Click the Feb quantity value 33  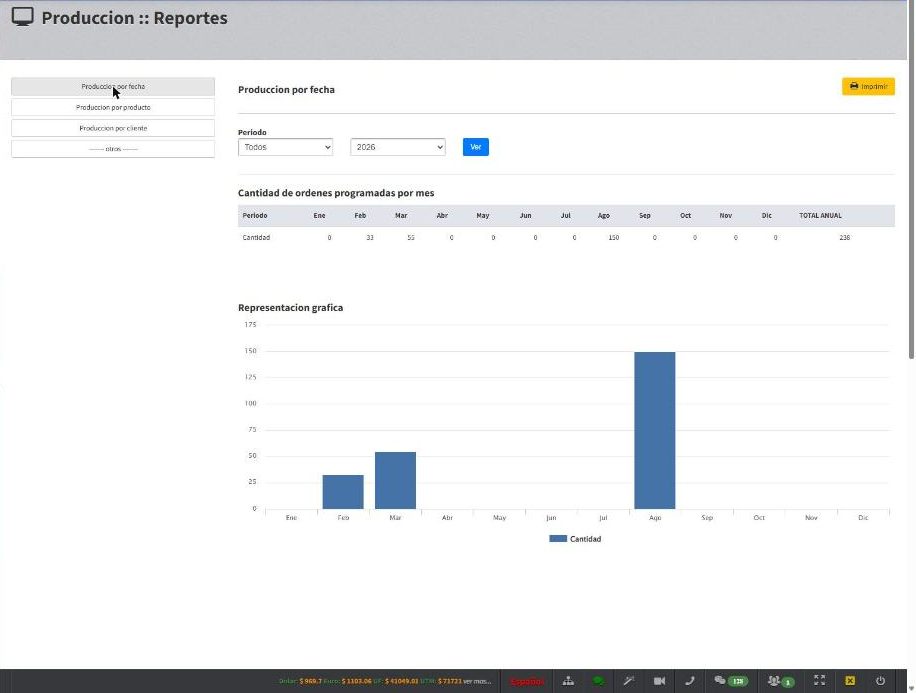point(370,238)
